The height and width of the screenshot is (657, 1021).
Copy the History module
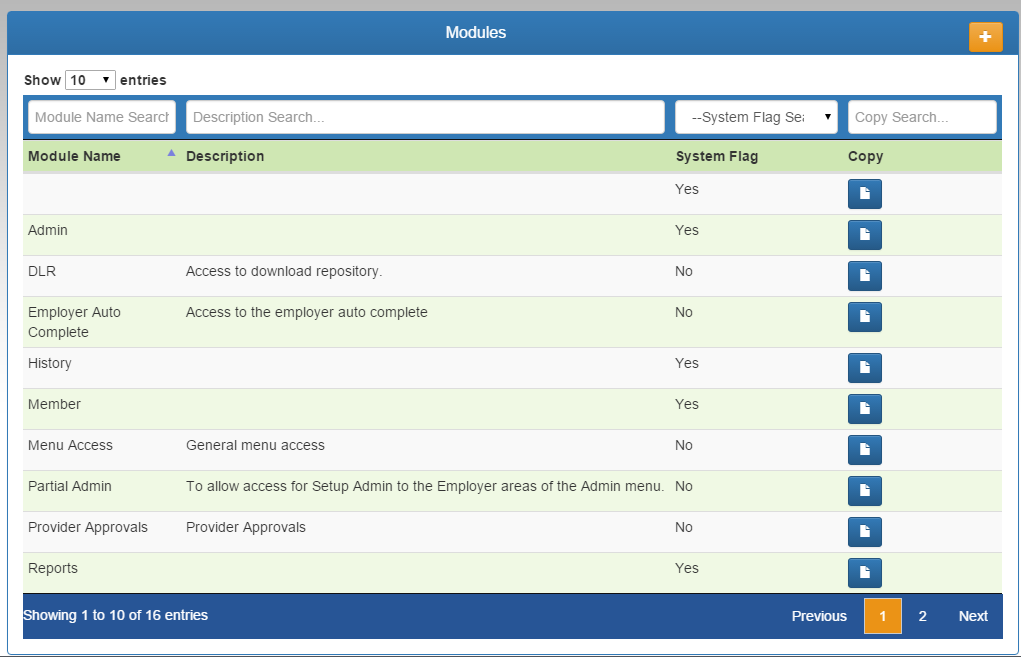pos(864,368)
